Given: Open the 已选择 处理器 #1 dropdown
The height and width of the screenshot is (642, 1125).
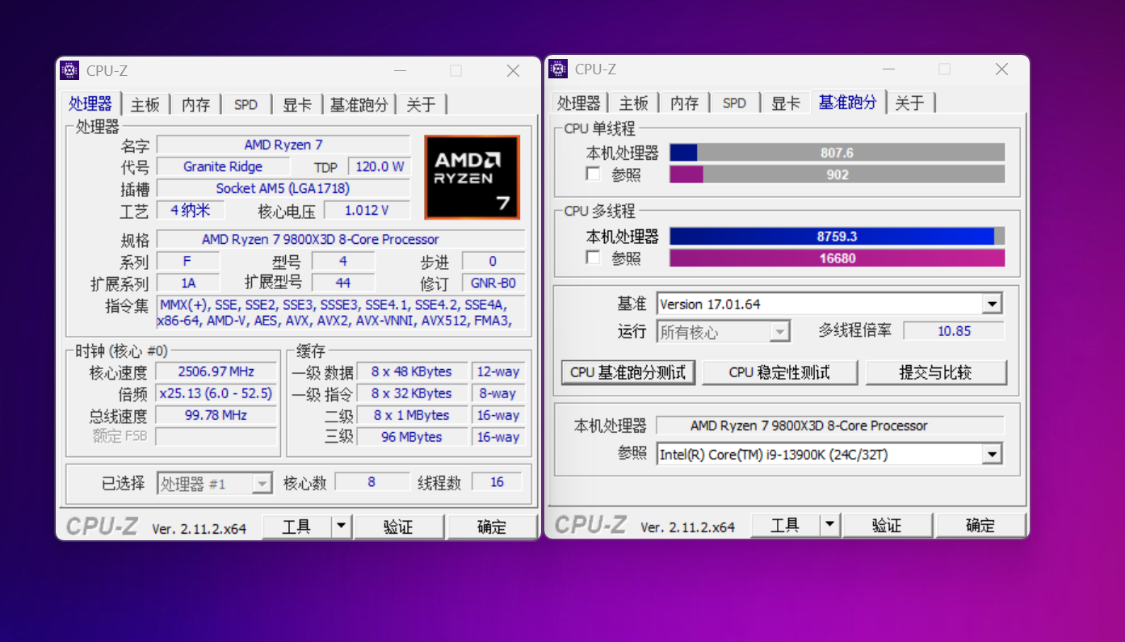Looking at the screenshot, I should (262, 484).
